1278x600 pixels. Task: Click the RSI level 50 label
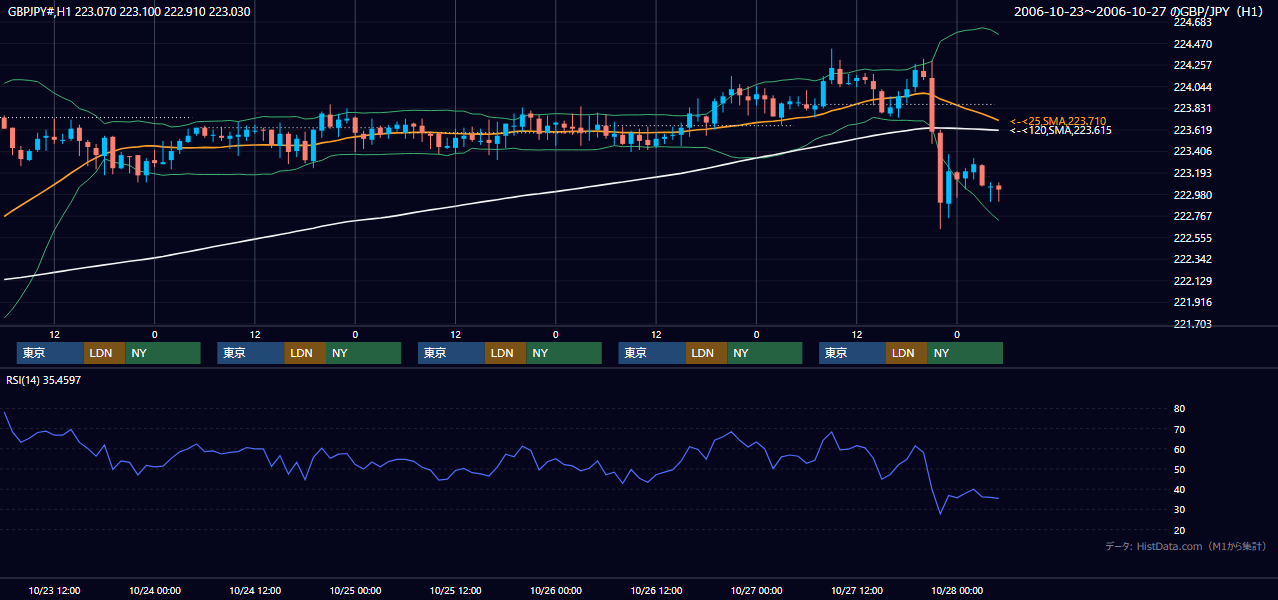coord(1179,469)
